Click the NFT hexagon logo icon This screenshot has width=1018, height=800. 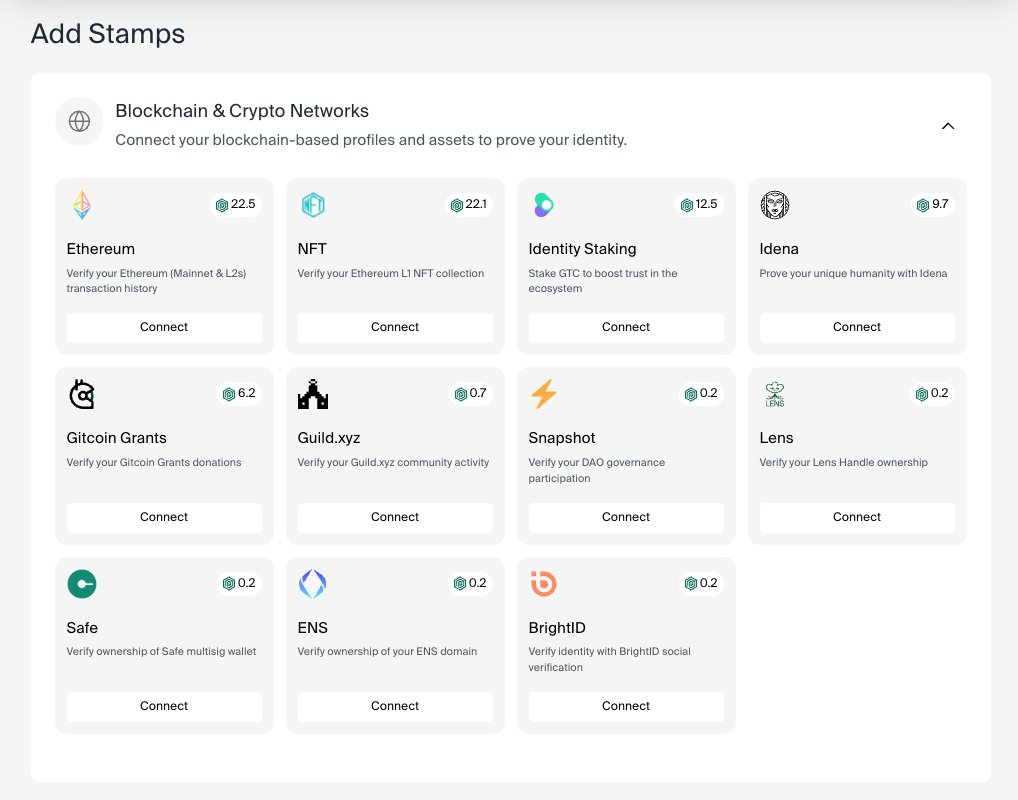[313, 205]
